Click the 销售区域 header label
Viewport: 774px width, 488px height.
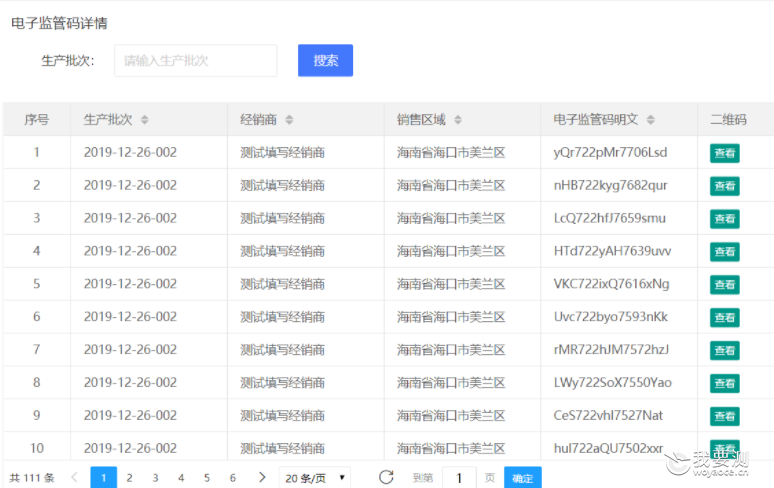[421, 119]
